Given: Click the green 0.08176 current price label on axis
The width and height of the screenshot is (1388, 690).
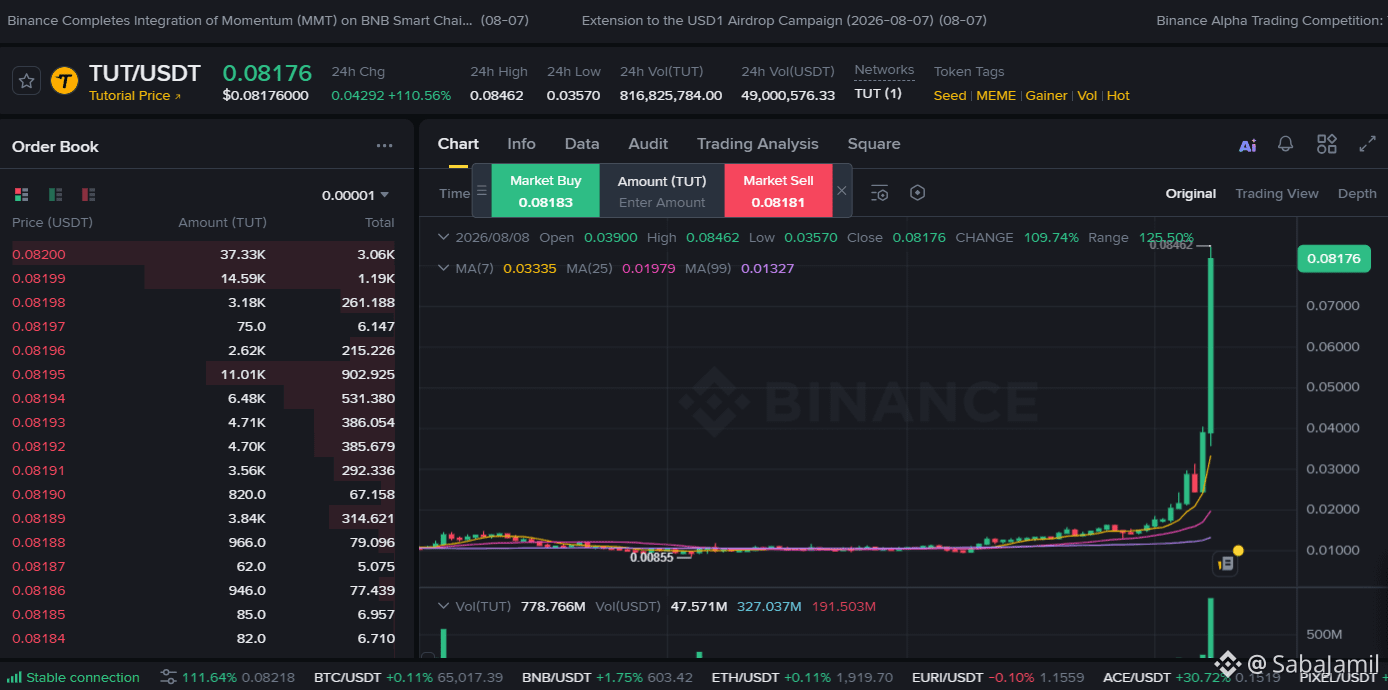Looking at the screenshot, I should pos(1334,258).
